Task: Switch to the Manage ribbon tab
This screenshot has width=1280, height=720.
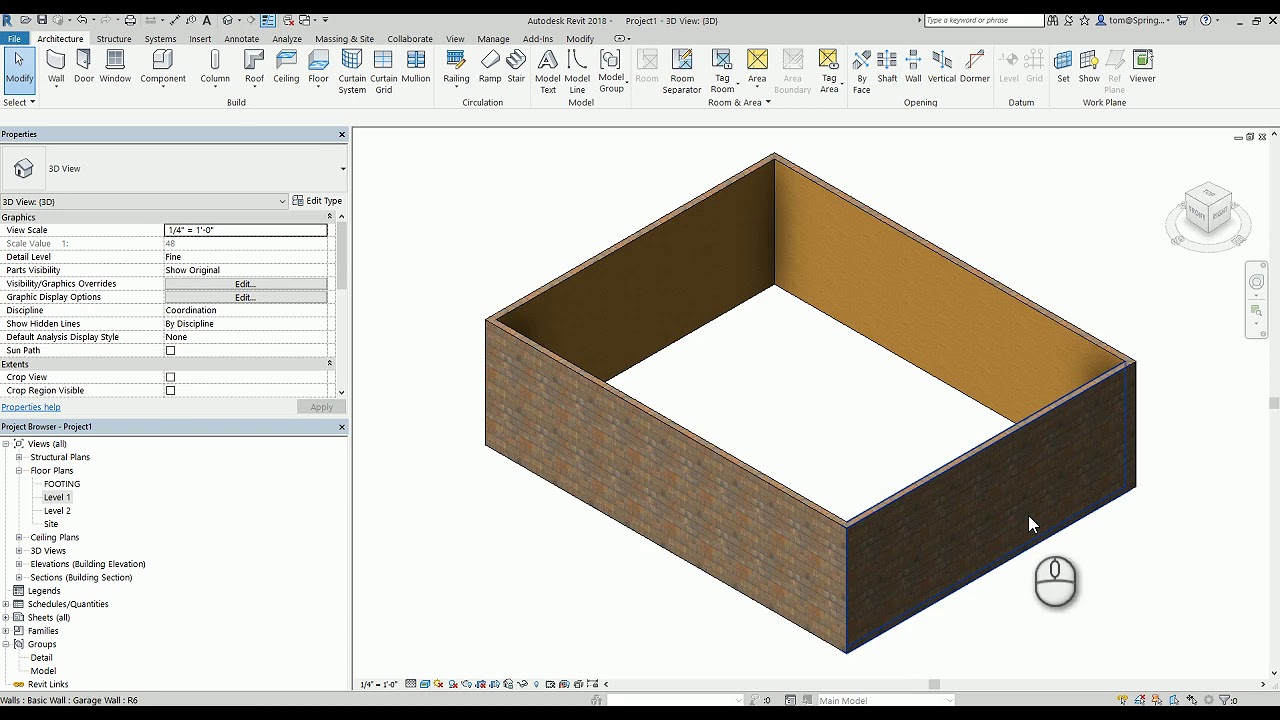Action: [x=493, y=39]
